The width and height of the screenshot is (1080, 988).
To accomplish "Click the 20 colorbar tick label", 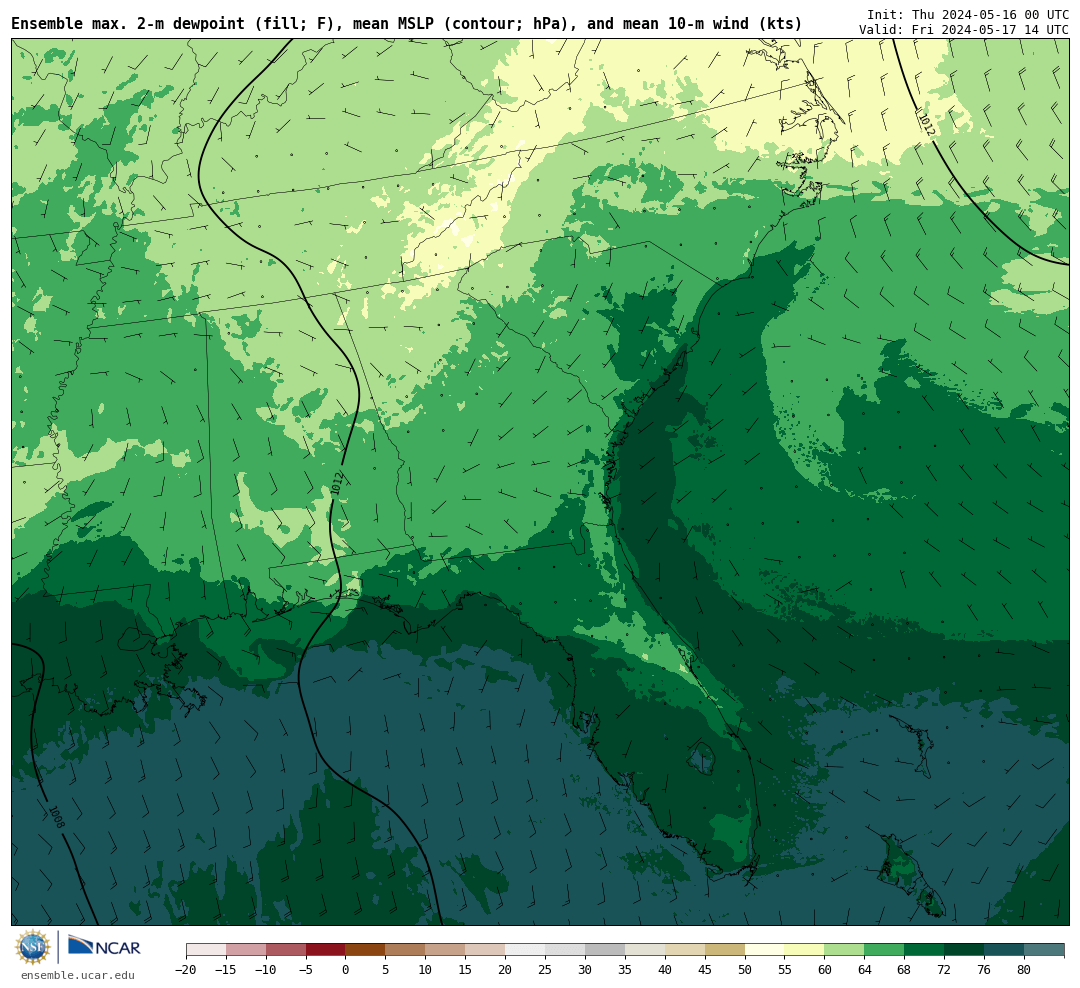I will tap(506, 970).
